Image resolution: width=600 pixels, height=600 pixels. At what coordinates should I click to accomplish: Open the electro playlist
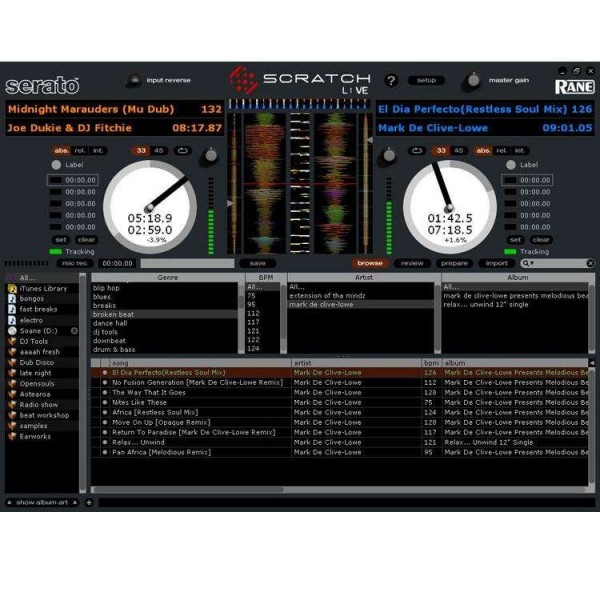point(42,320)
